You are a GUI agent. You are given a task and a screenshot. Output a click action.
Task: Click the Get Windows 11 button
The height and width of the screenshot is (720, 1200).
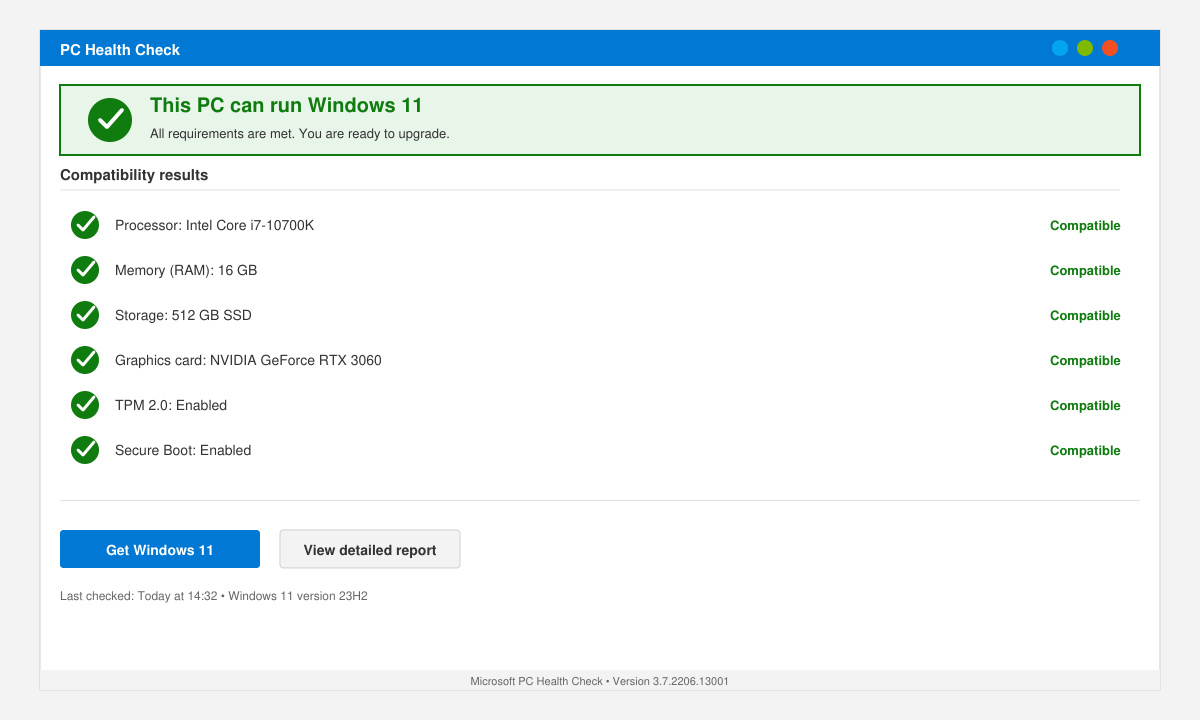point(160,549)
